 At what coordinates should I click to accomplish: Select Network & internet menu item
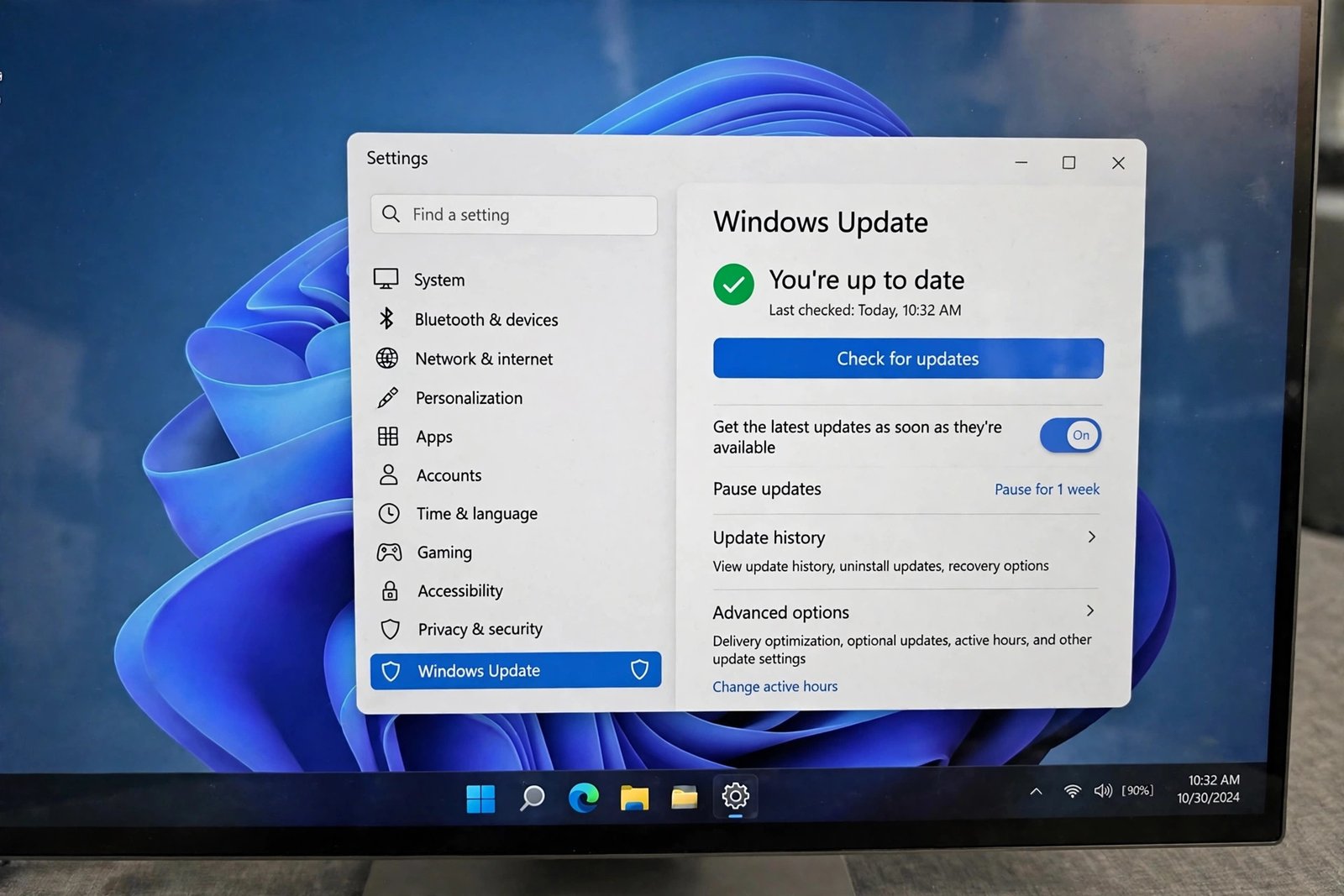pos(484,359)
